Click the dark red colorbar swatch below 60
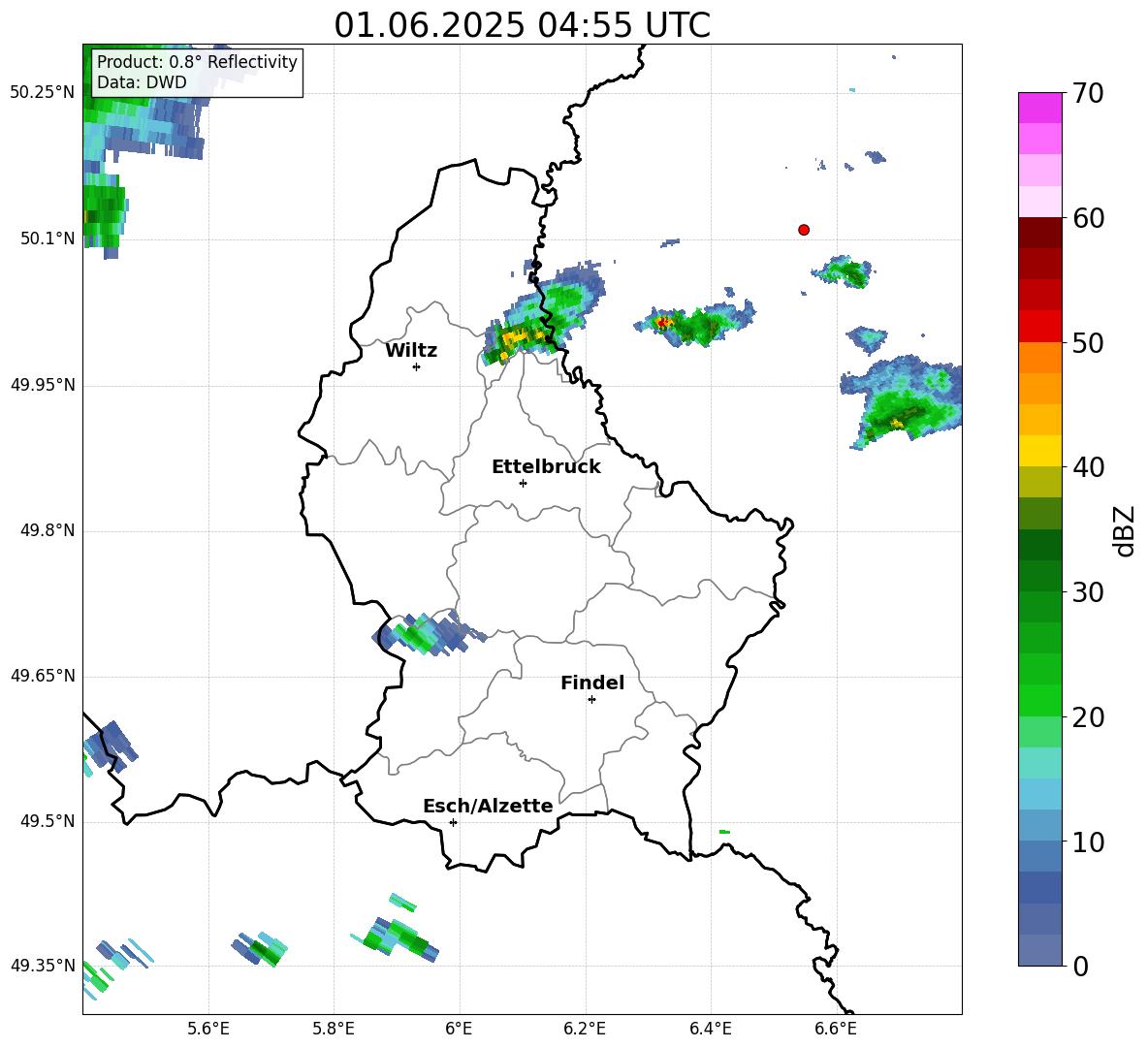Viewport: 1148px width, 1048px height. click(x=1039, y=233)
